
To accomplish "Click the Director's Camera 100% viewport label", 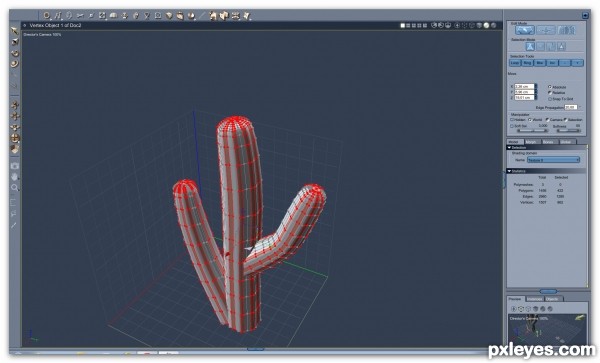I will tap(42, 34).
